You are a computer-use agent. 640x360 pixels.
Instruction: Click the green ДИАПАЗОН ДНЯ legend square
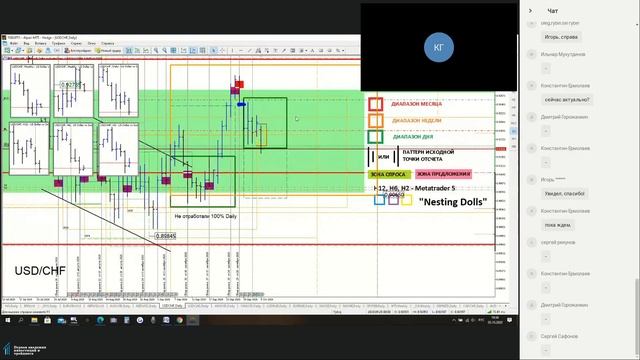tap(376, 137)
